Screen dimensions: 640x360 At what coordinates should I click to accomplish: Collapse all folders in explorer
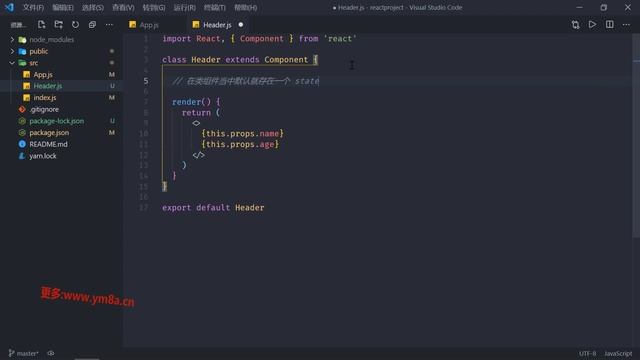92,24
